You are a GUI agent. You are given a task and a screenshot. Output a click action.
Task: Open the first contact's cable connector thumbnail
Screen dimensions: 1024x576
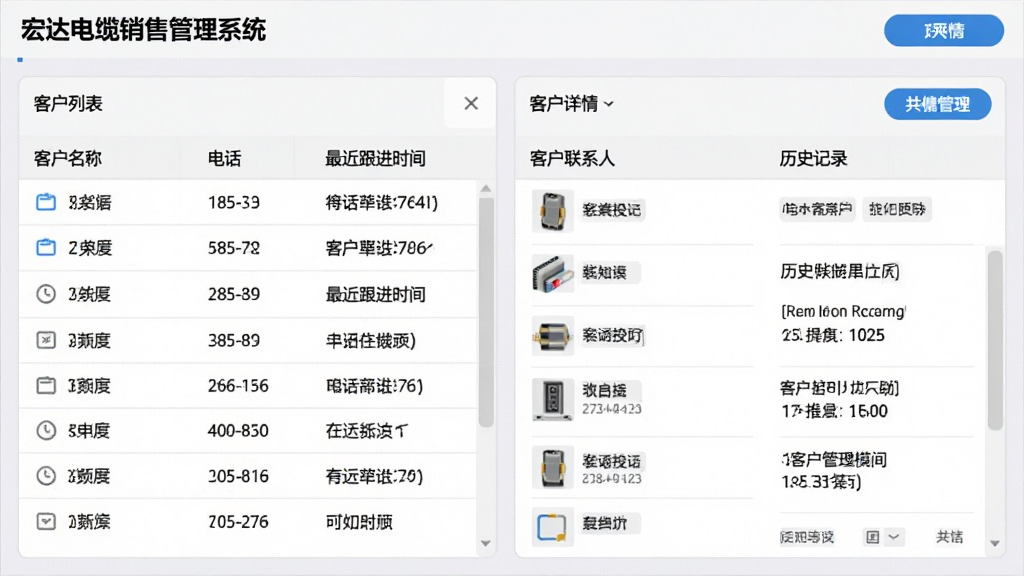(552, 211)
